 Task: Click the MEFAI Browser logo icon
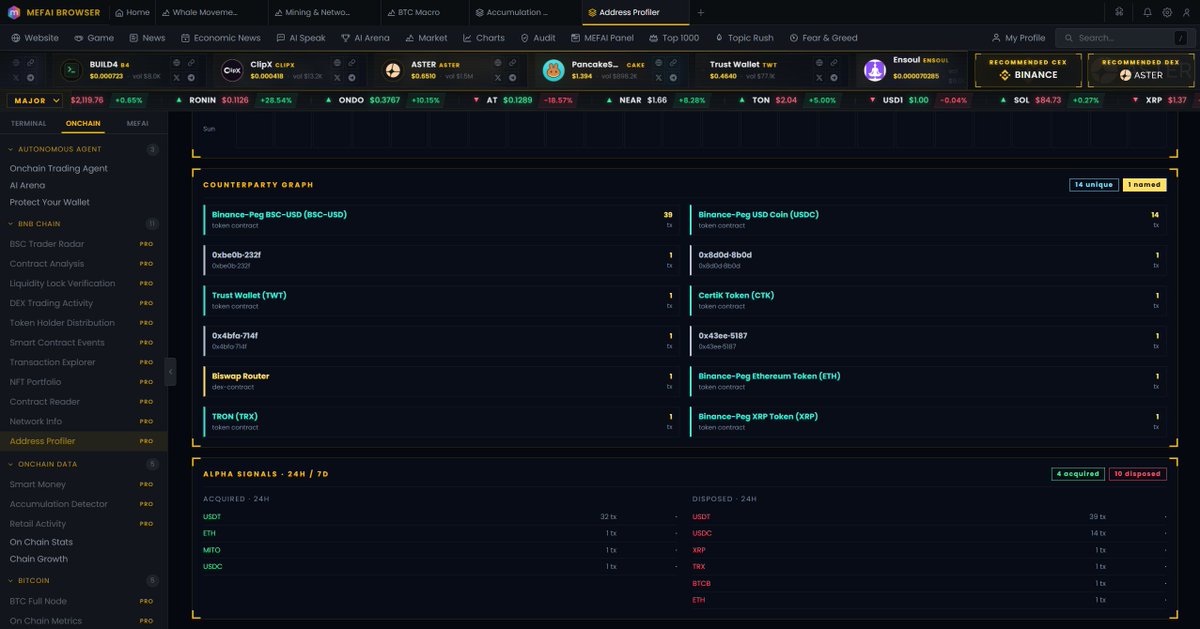[x=13, y=12]
